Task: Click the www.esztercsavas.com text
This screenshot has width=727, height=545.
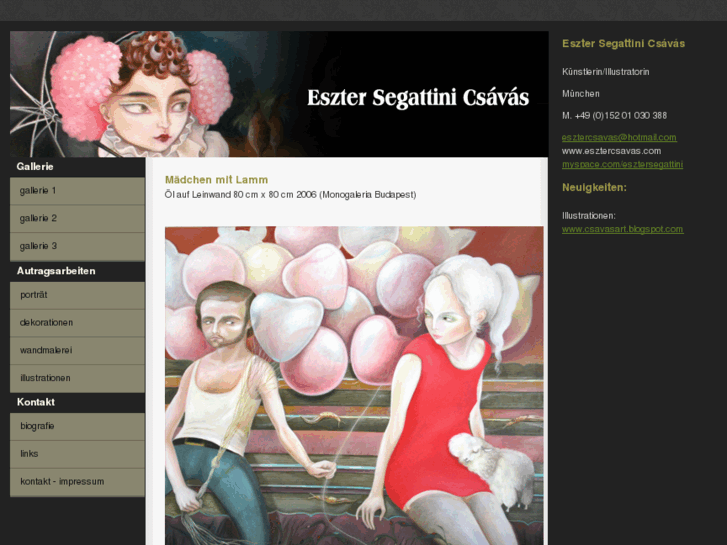Action: [612, 151]
